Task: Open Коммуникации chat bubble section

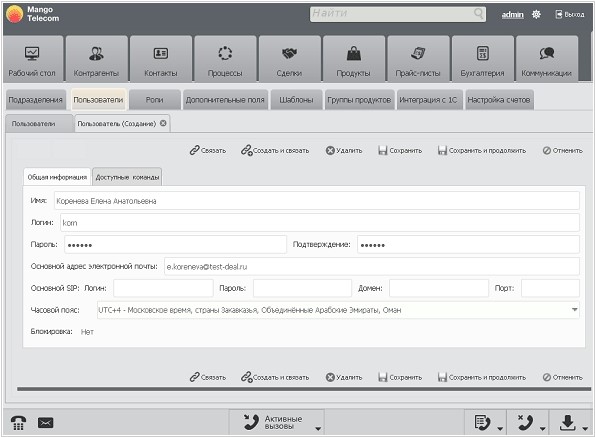Action: 547,59
